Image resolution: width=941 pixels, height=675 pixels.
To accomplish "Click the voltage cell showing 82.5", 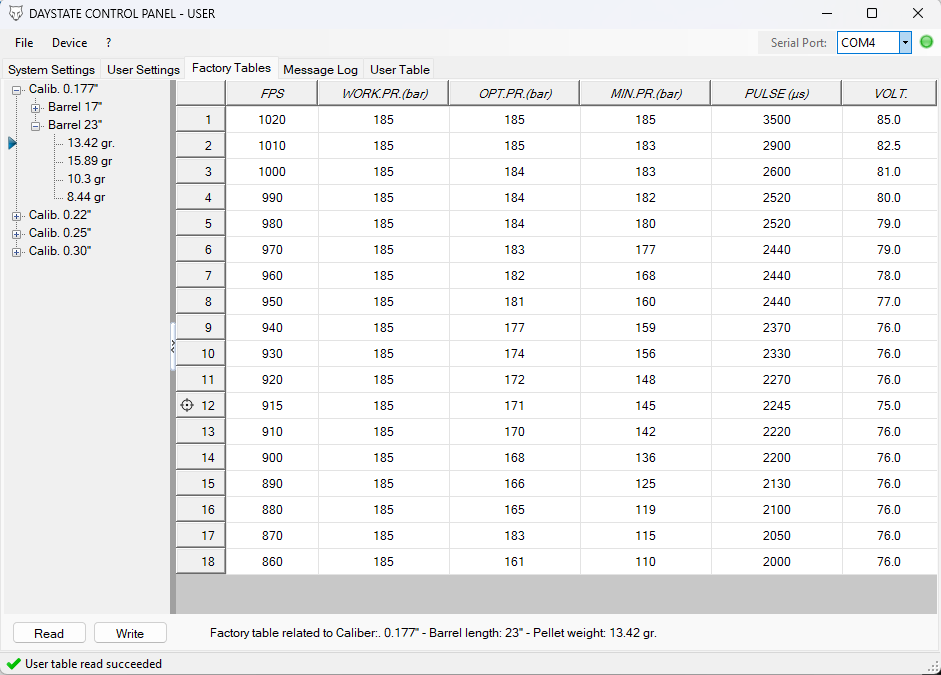I will [x=889, y=145].
